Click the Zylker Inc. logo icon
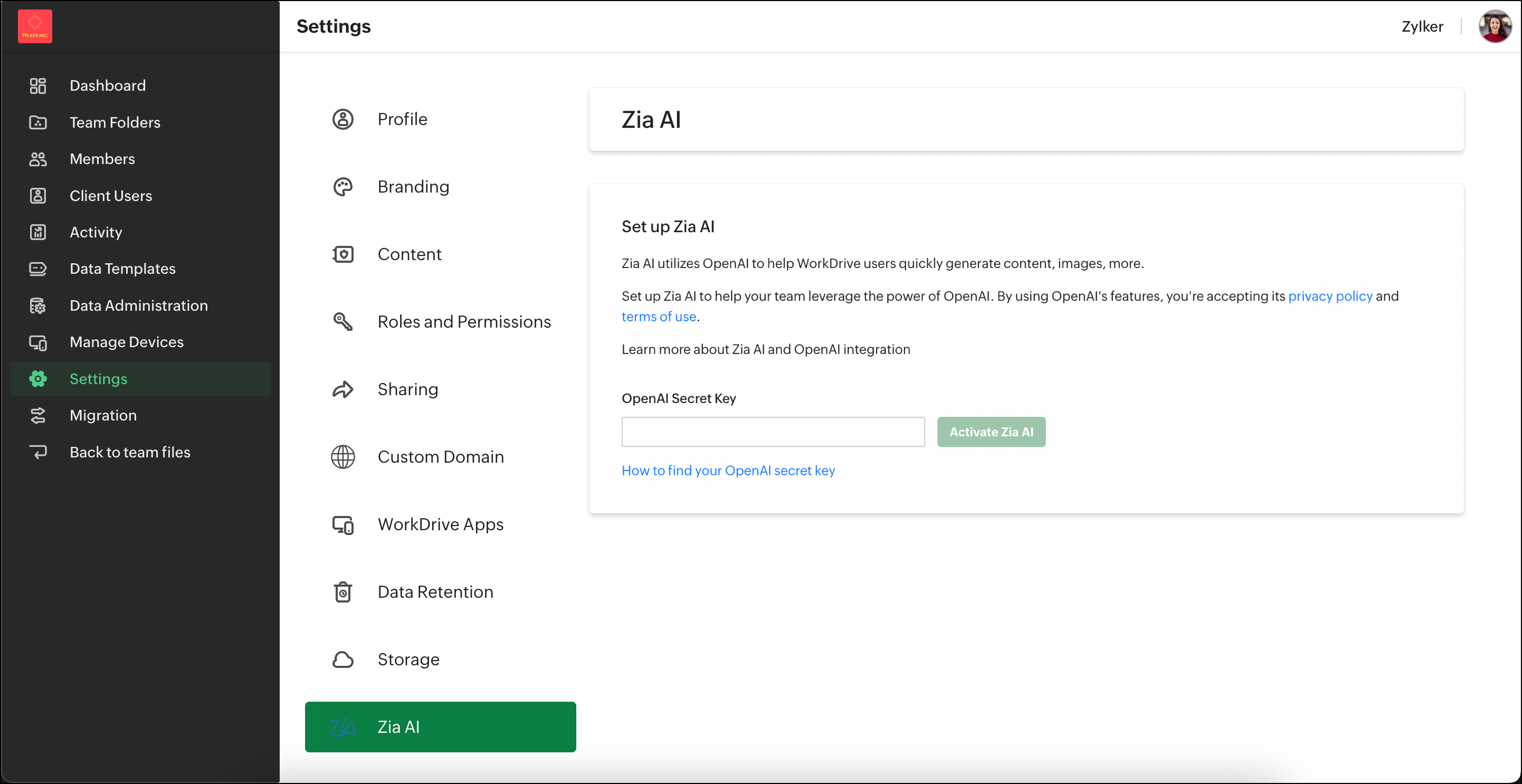 coord(35,26)
